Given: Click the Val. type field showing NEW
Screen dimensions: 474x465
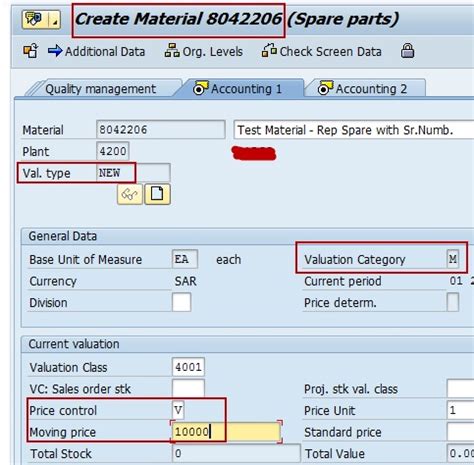Looking at the screenshot, I should [x=133, y=173].
